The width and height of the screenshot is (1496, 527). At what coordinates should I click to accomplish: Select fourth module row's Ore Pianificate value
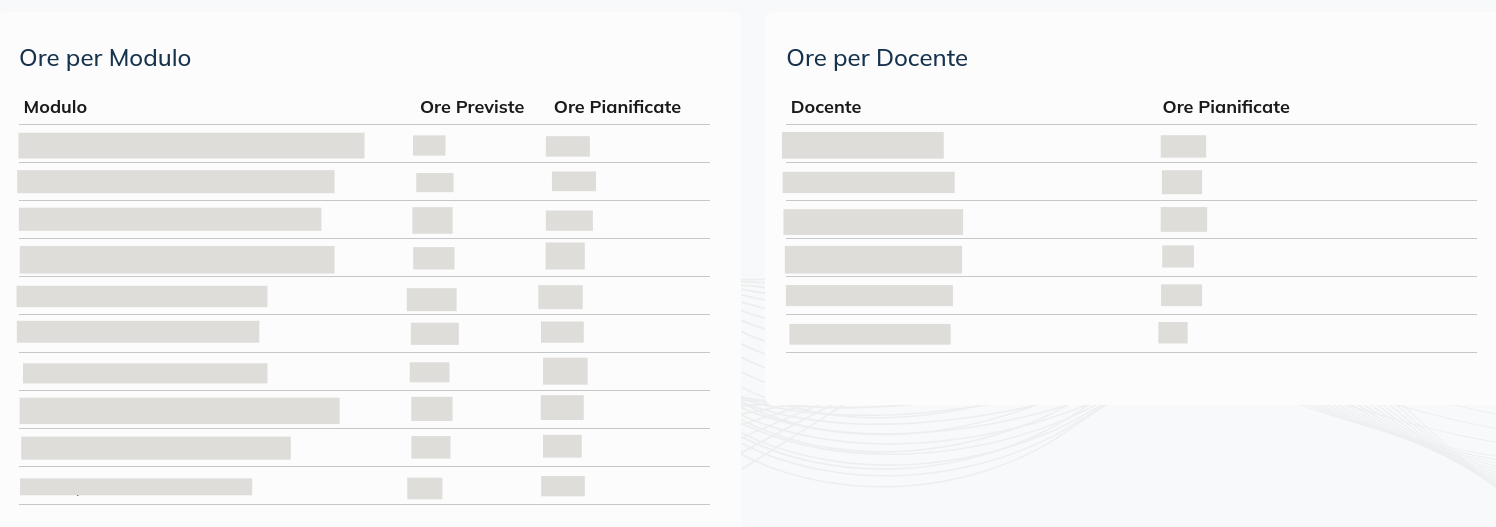(565, 256)
